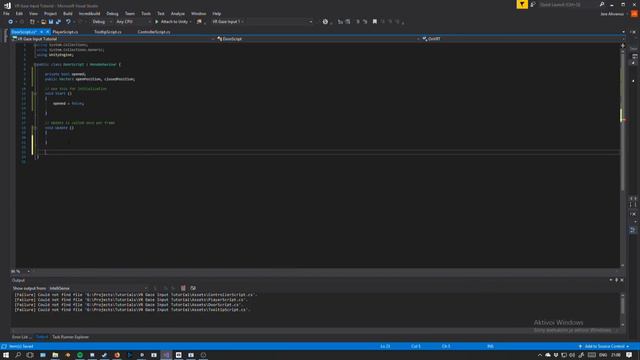
Task: Click the Visual Studio taskbar icon
Action: click(x=166, y=355)
